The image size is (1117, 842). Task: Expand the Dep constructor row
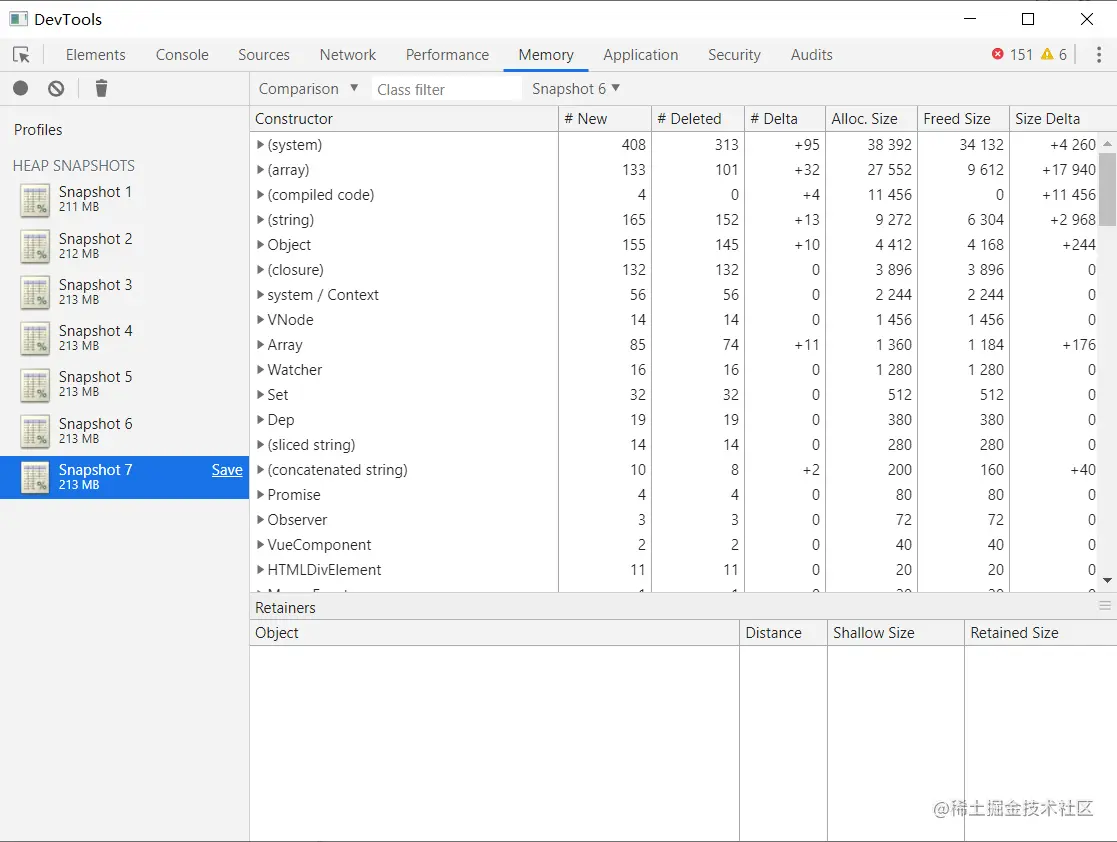tap(260, 420)
